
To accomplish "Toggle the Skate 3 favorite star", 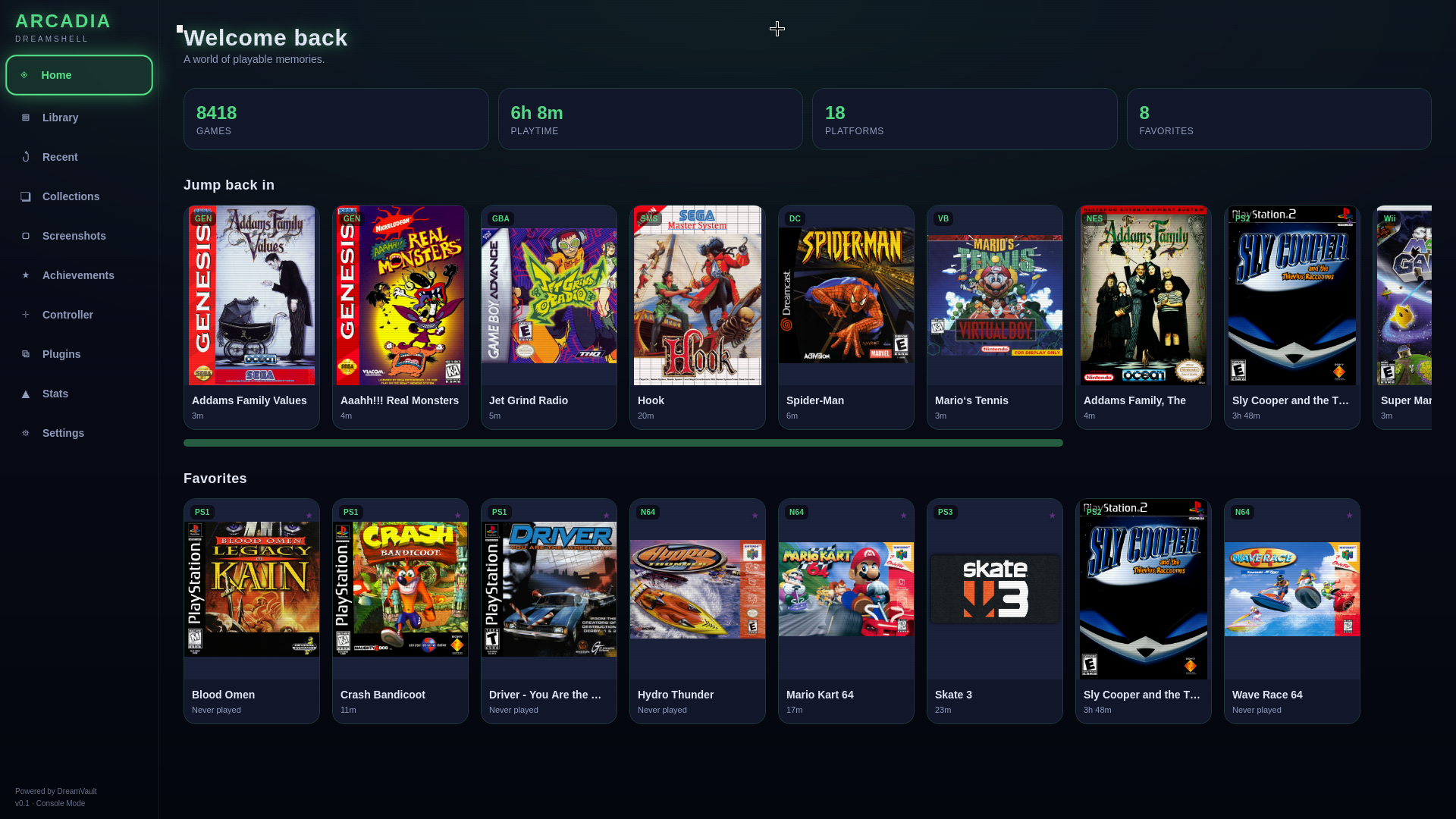I will pyautogui.click(x=1052, y=516).
